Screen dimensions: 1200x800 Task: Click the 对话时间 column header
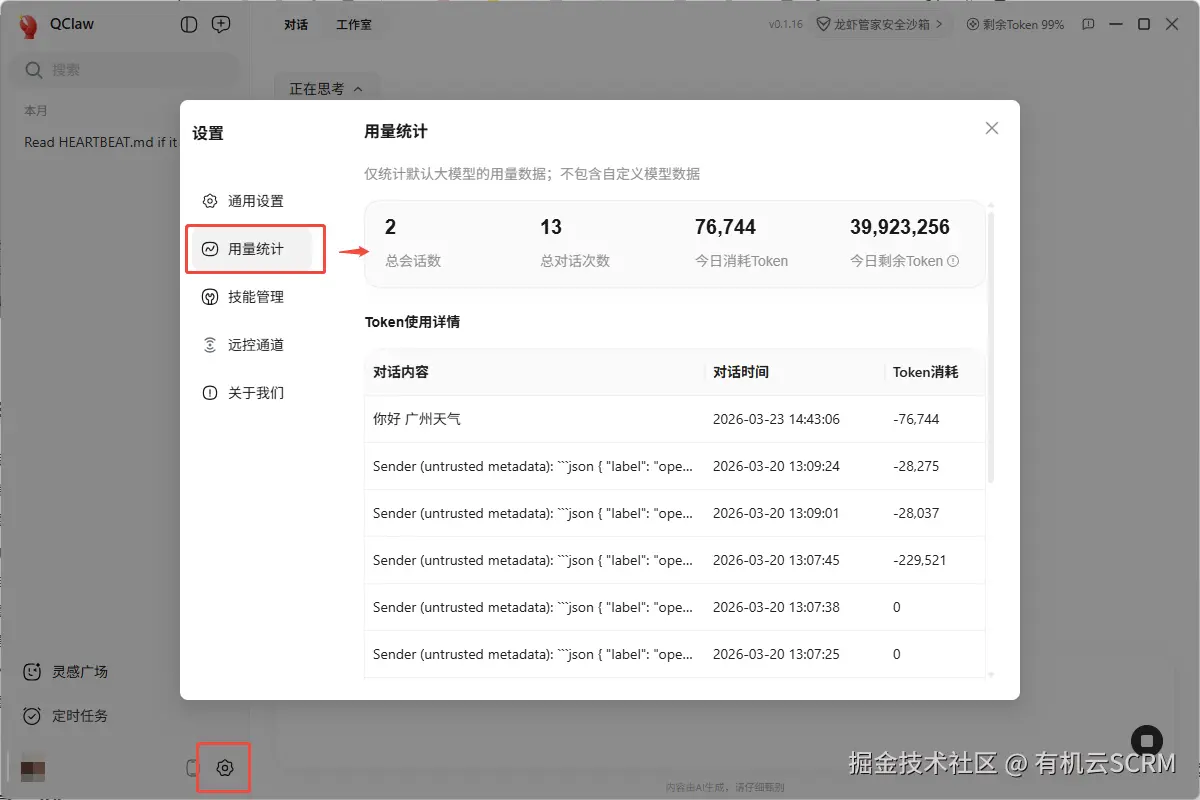(741, 372)
